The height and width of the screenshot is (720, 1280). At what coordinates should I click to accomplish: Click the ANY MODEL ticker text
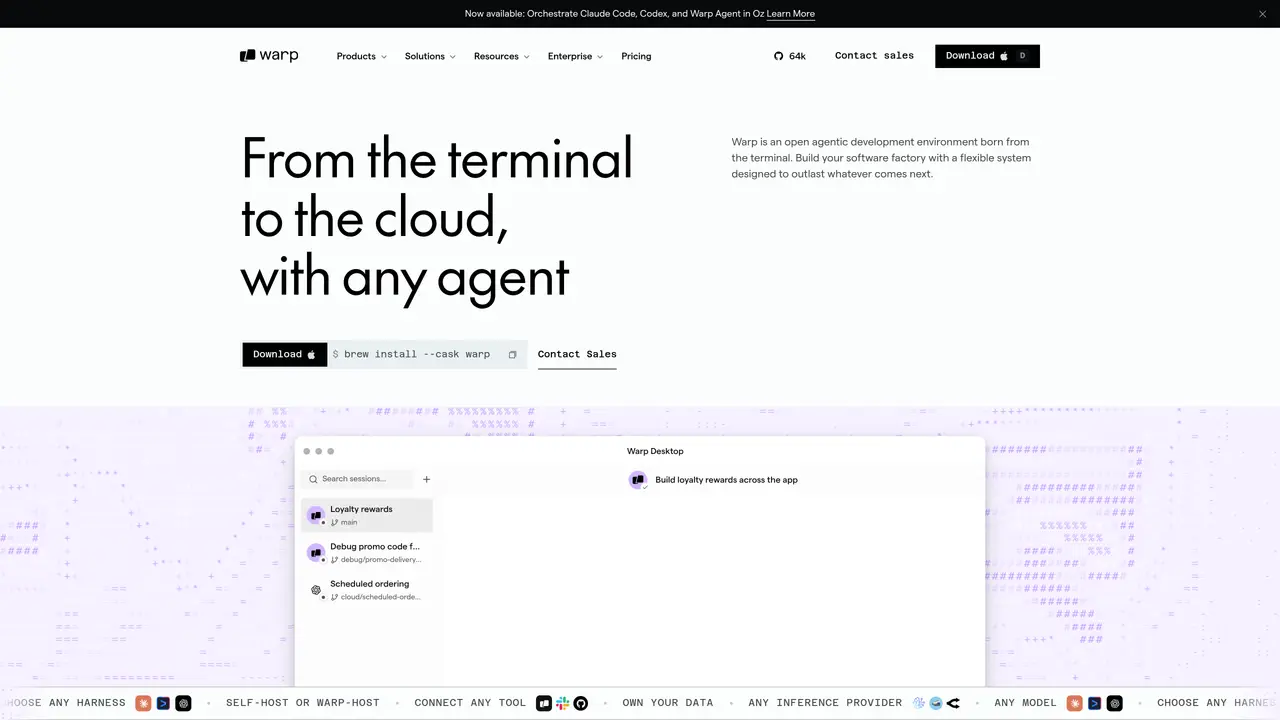(1025, 703)
